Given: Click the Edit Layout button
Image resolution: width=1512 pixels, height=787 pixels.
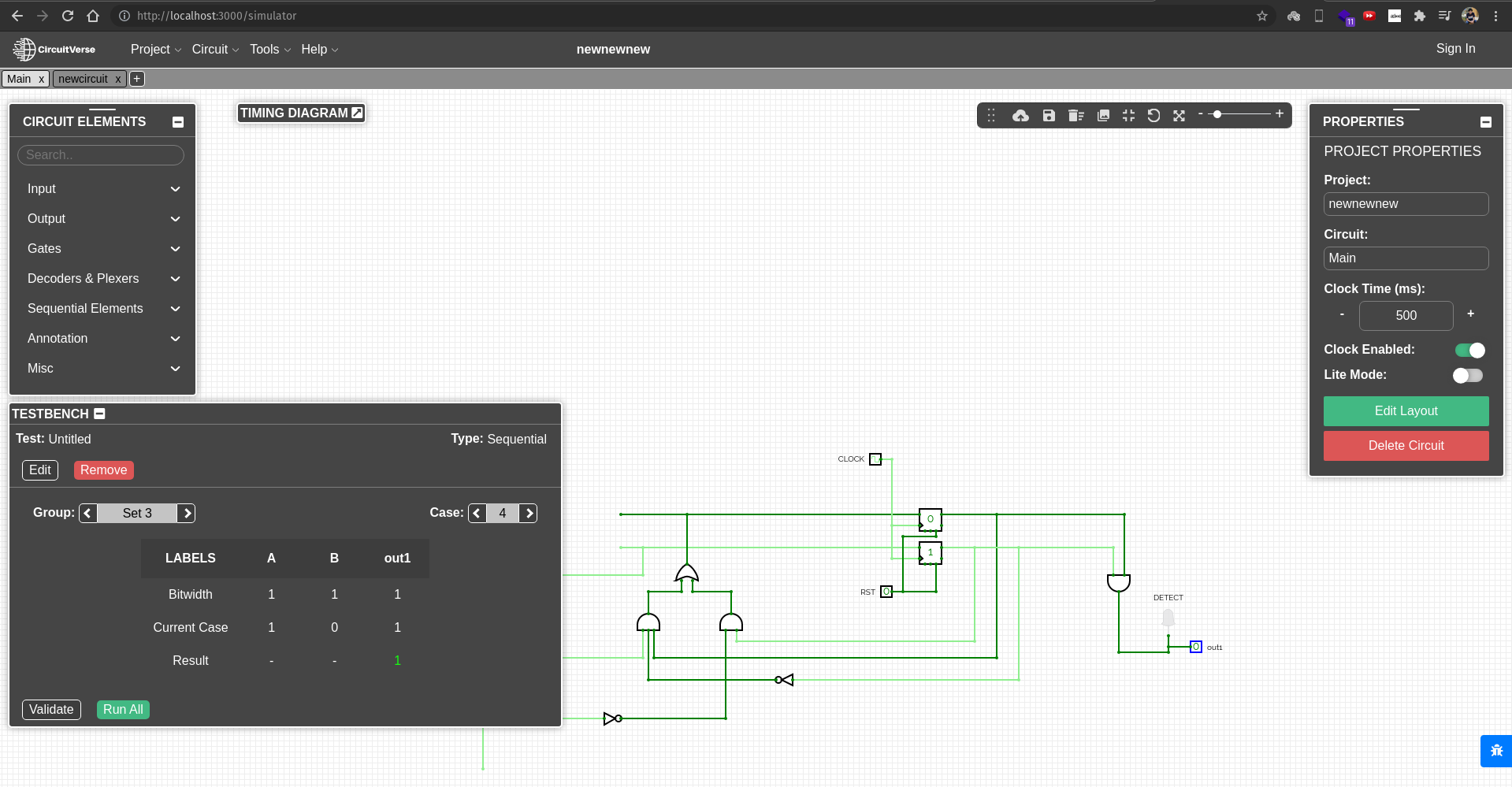Looking at the screenshot, I should [1406, 411].
